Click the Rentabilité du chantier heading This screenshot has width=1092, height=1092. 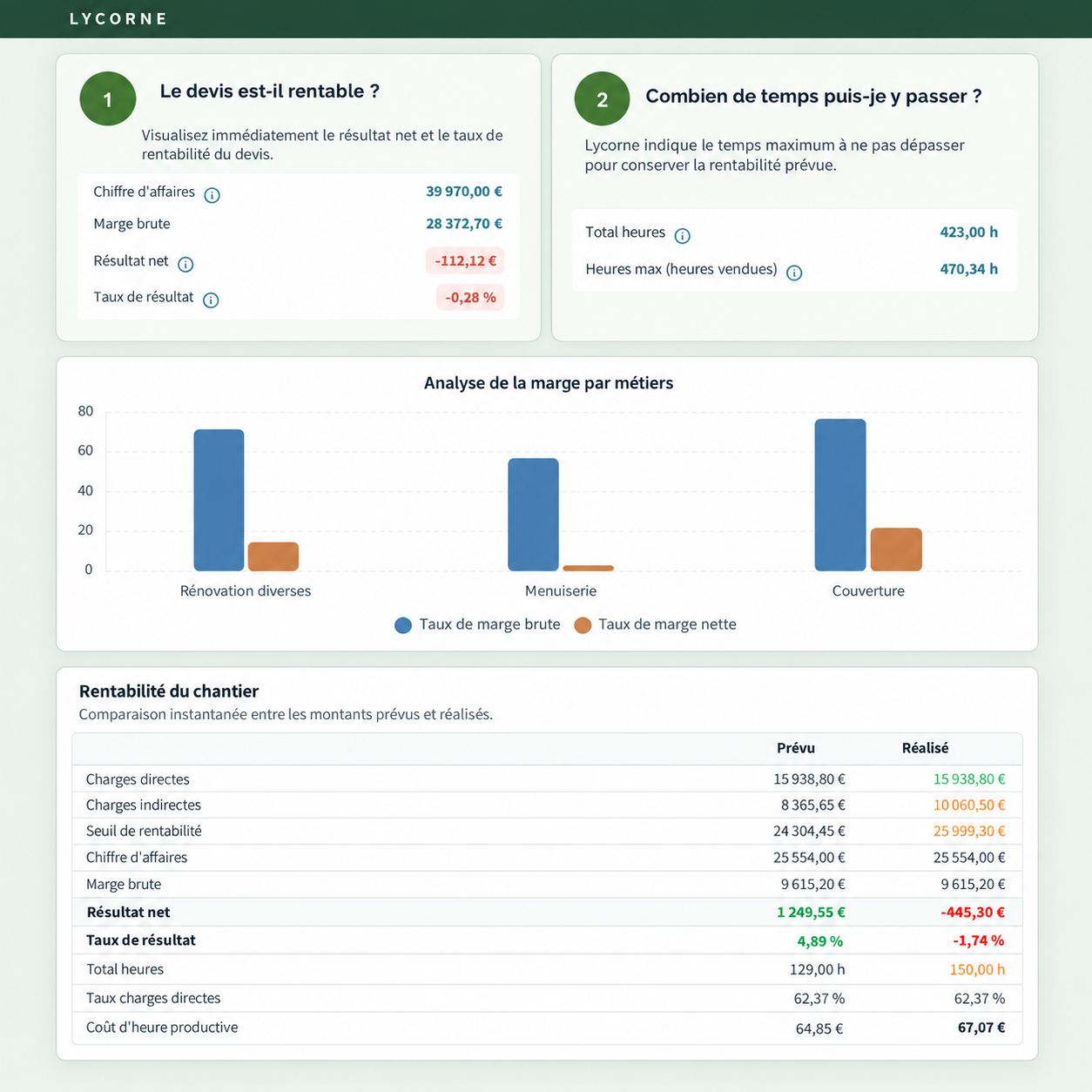tap(169, 691)
